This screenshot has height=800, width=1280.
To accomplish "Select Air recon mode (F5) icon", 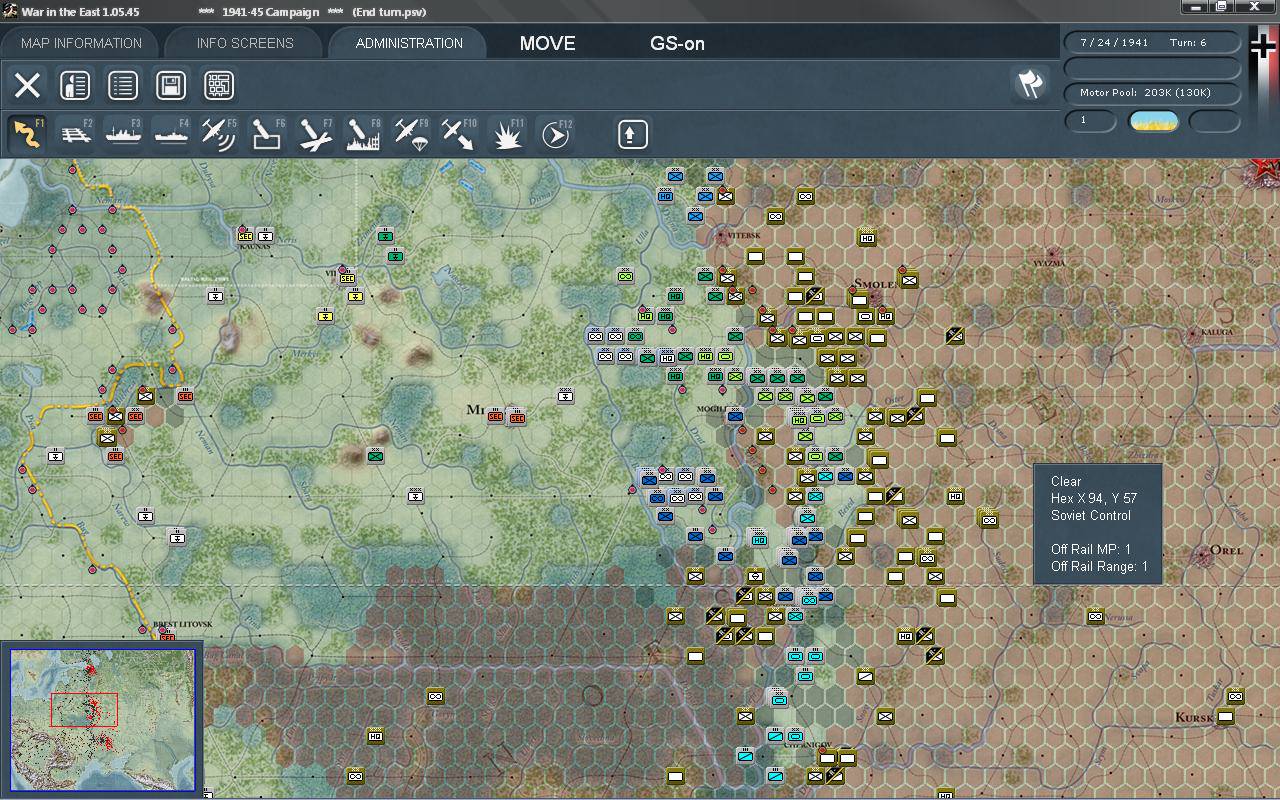I will point(219,134).
